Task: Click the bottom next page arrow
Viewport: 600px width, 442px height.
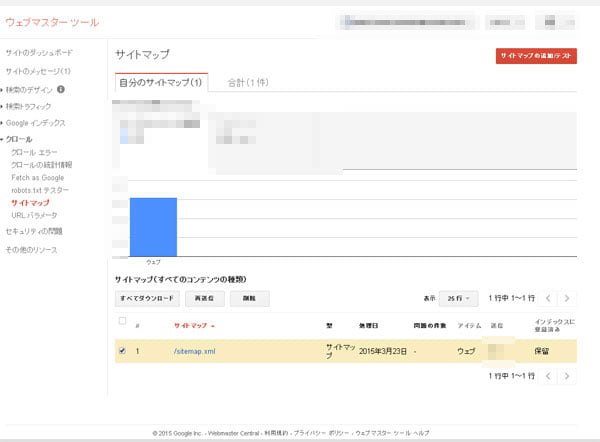Action: coord(567,377)
